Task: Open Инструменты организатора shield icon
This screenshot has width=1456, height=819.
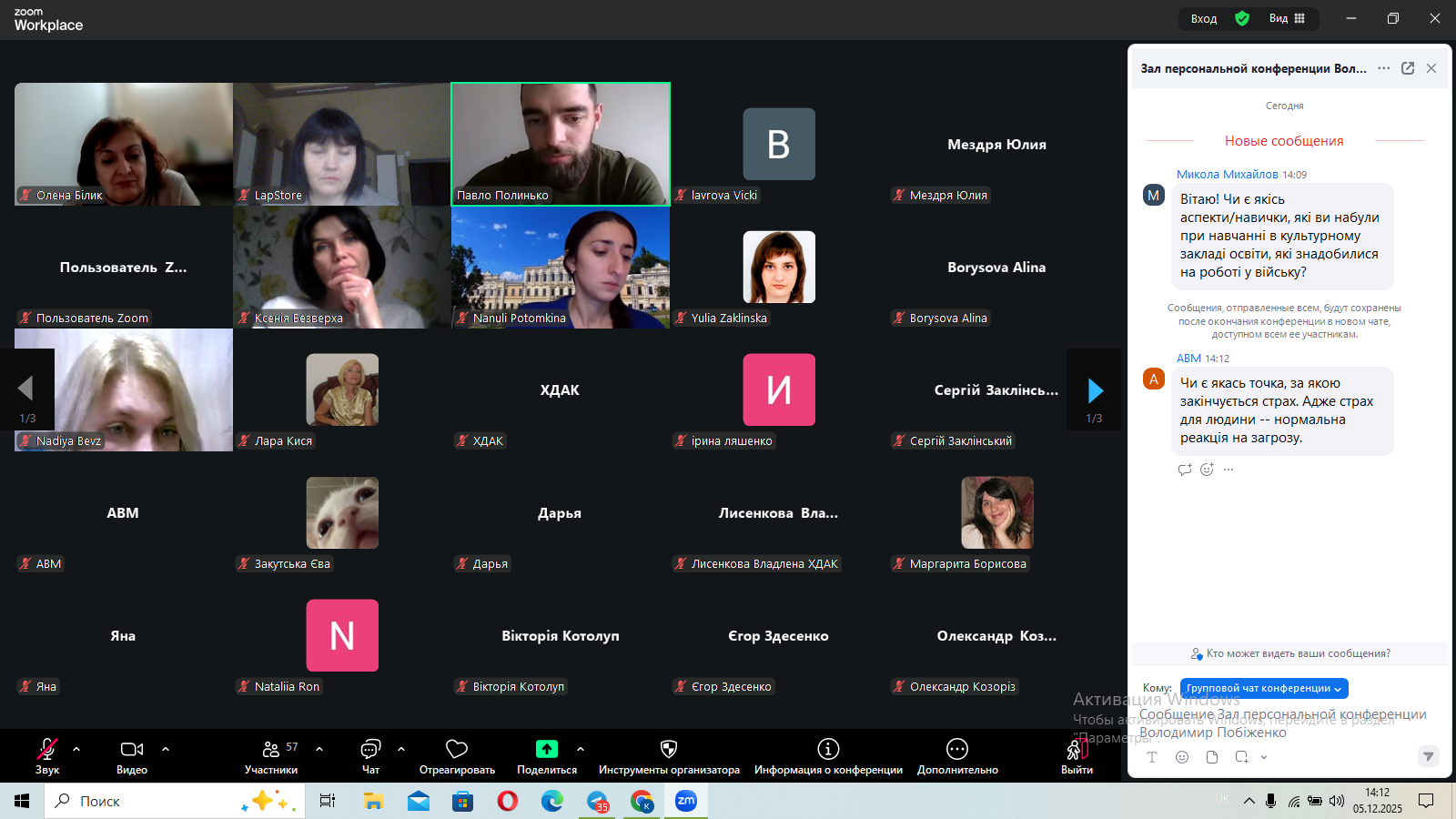Action: (669, 755)
